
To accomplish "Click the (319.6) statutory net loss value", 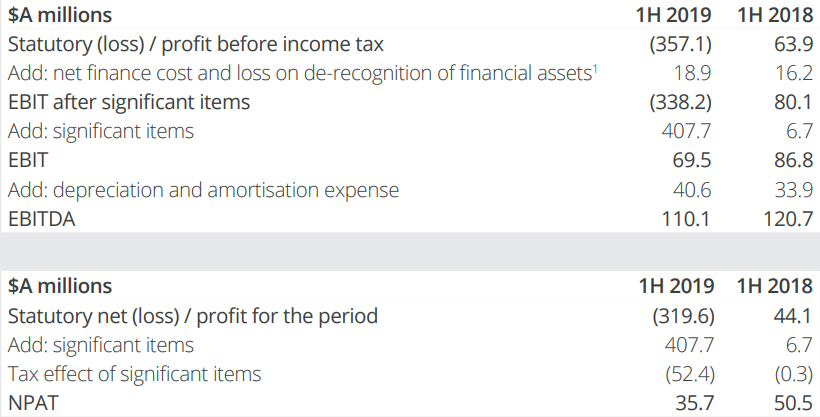I will pyautogui.click(x=684, y=316).
